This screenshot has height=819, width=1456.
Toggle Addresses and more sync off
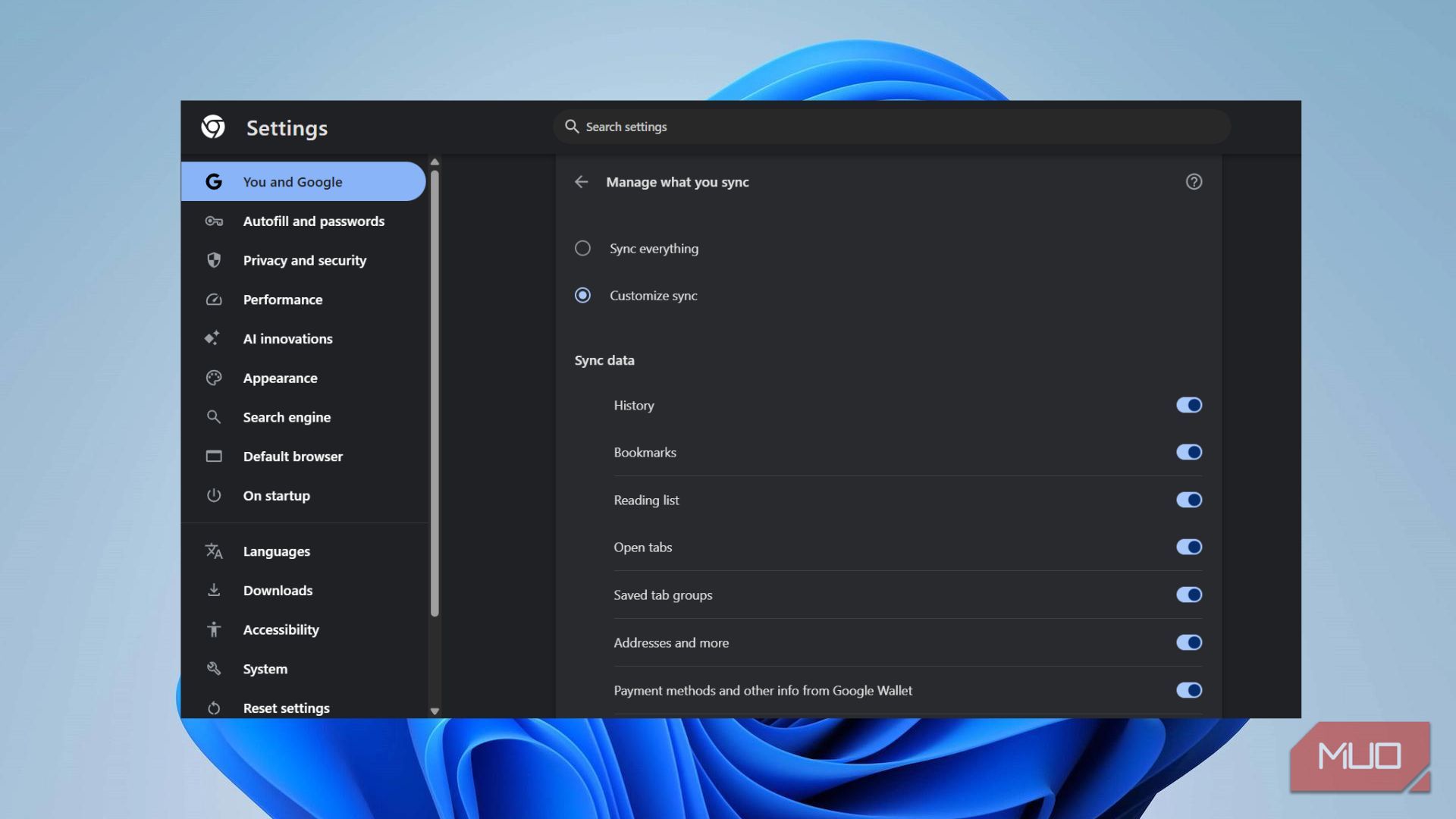pyautogui.click(x=1189, y=642)
